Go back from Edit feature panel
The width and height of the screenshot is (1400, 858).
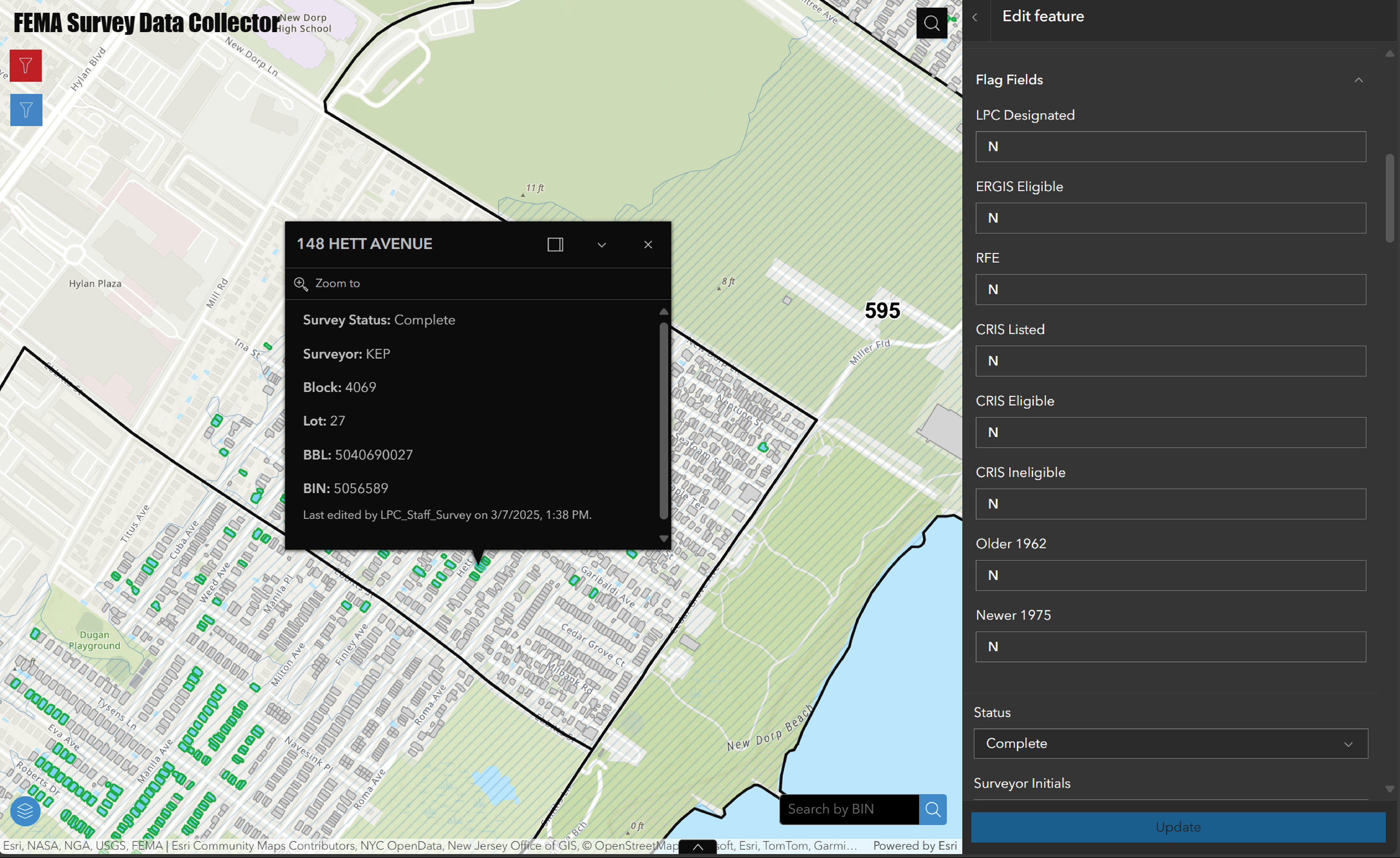(x=975, y=17)
